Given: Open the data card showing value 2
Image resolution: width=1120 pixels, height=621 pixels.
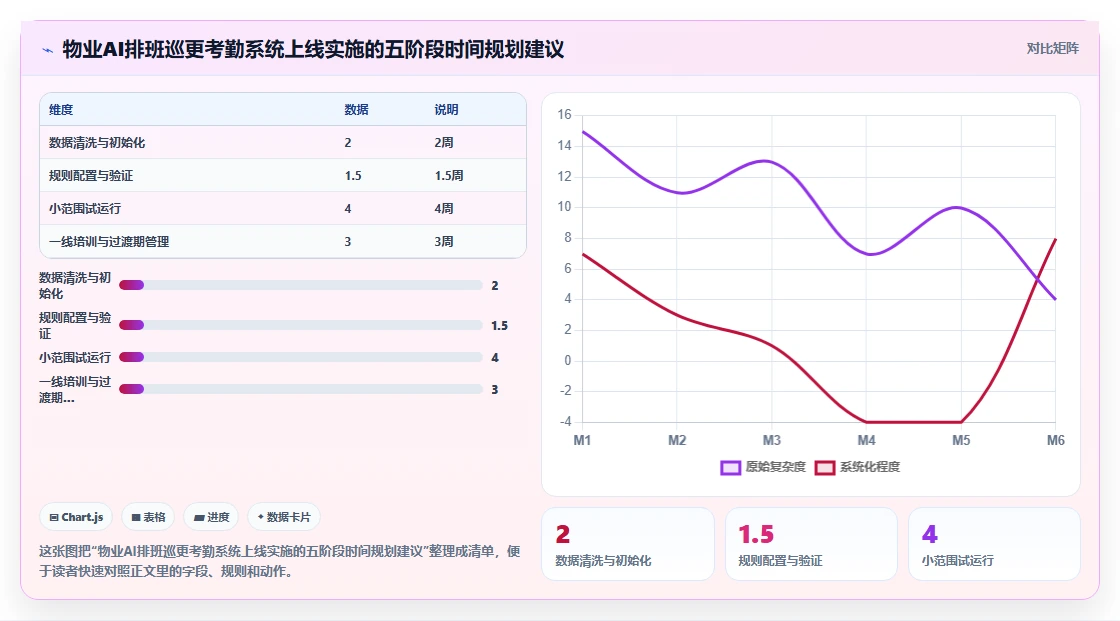Looking at the screenshot, I should (x=628, y=544).
